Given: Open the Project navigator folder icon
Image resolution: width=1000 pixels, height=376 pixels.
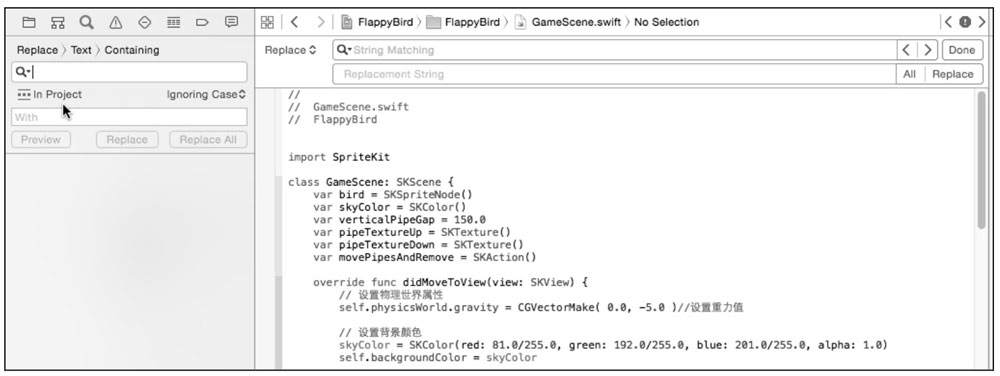Looking at the screenshot, I should (29, 22).
